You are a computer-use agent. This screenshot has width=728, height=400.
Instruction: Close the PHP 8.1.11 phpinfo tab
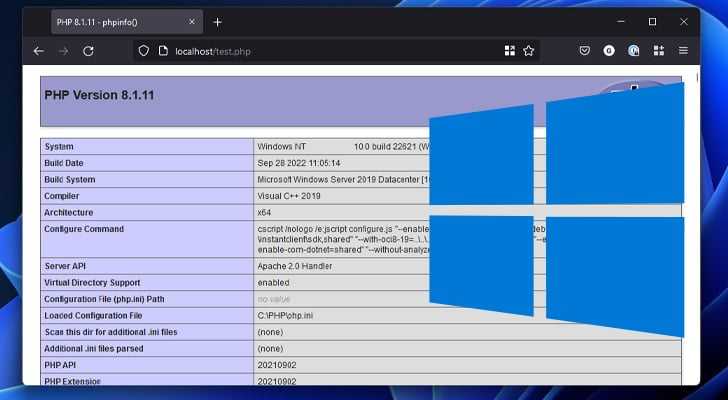tap(192, 22)
